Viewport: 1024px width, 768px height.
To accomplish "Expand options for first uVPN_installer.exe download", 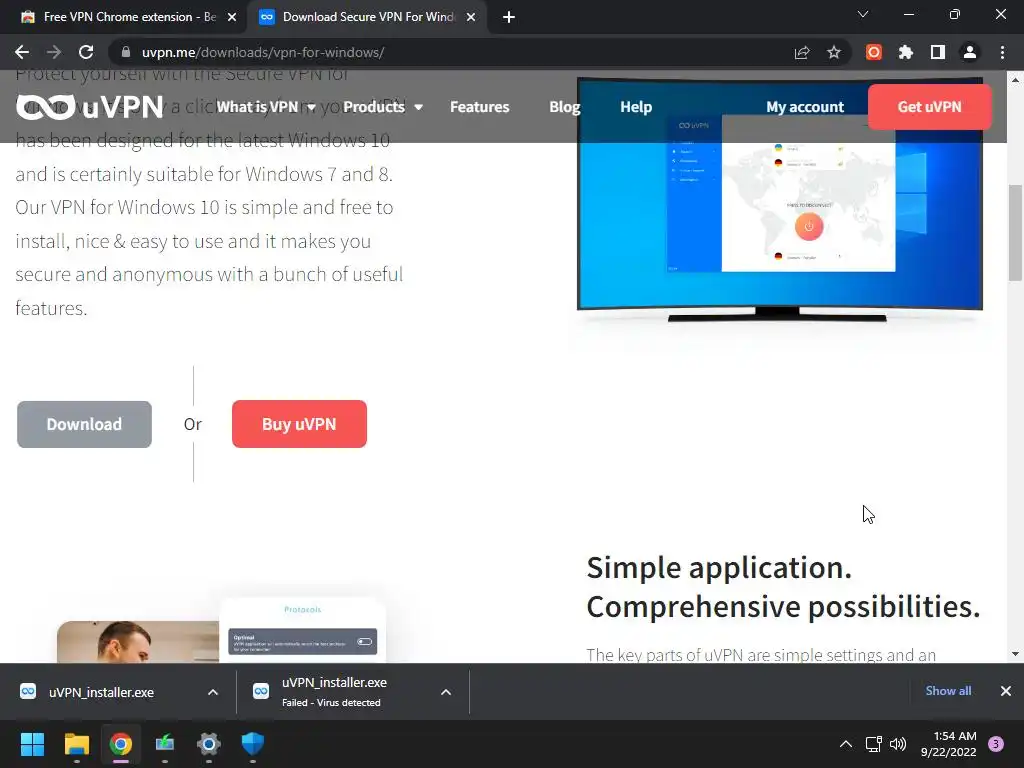I will pyautogui.click(x=213, y=692).
